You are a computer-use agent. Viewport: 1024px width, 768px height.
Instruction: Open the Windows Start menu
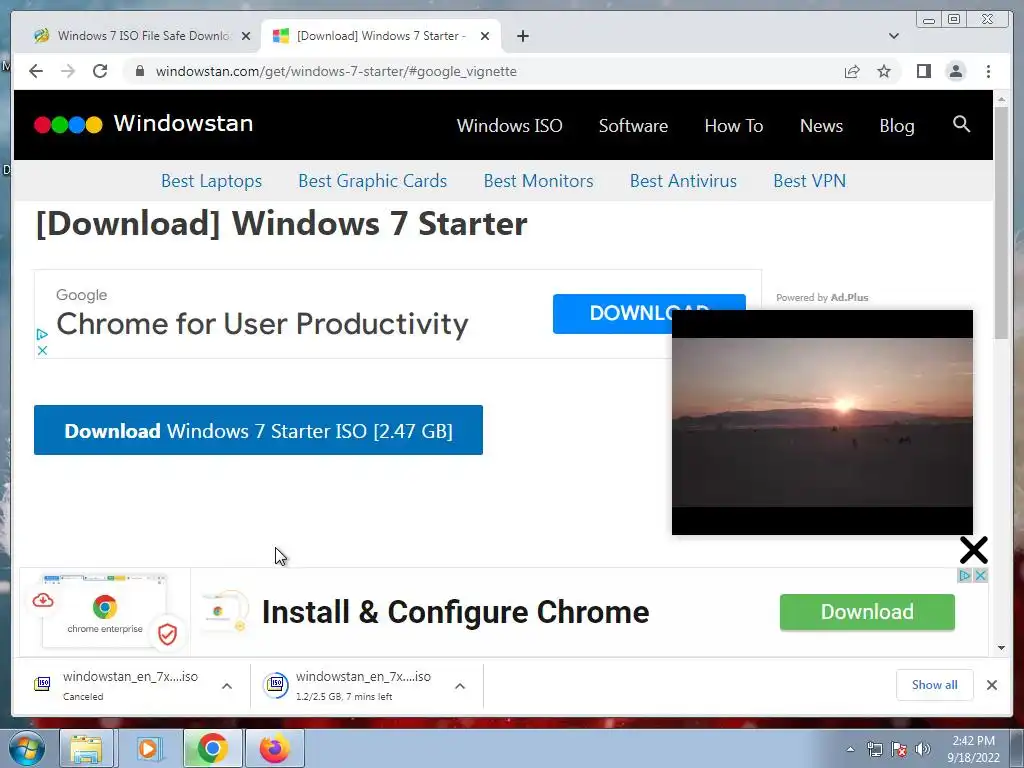(x=27, y=748)
